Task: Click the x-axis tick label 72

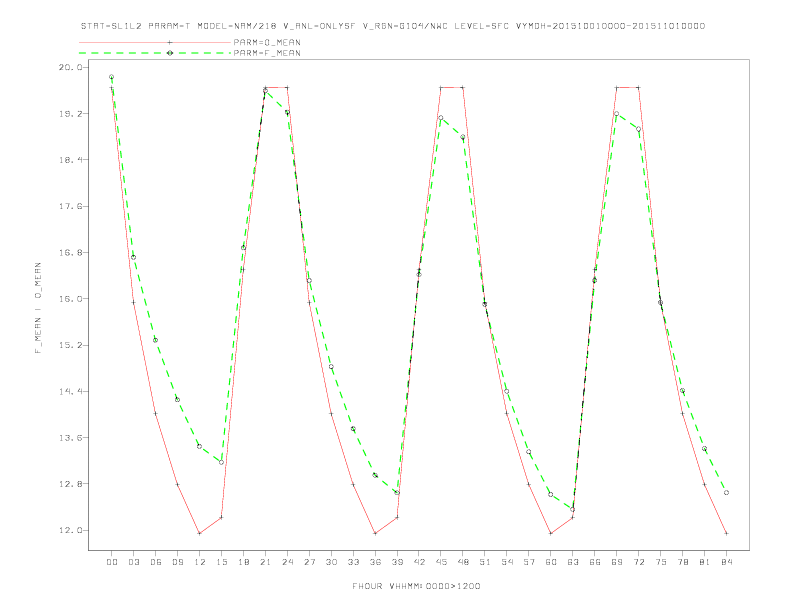Action: pyautogui.click(x=638, y=562)
